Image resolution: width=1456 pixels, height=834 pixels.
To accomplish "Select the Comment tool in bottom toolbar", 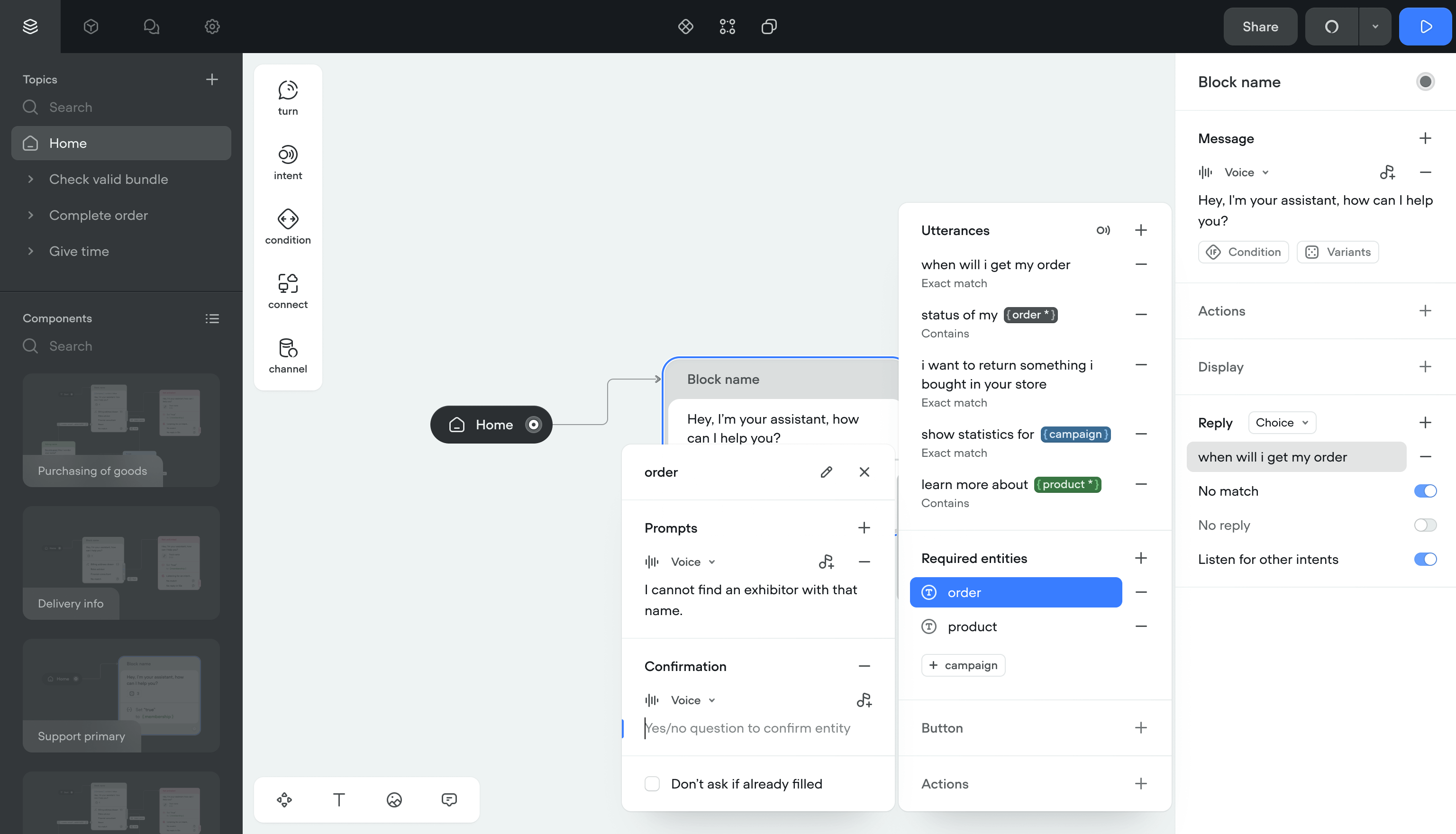I will pyautogui.click(x=449, y=799).
